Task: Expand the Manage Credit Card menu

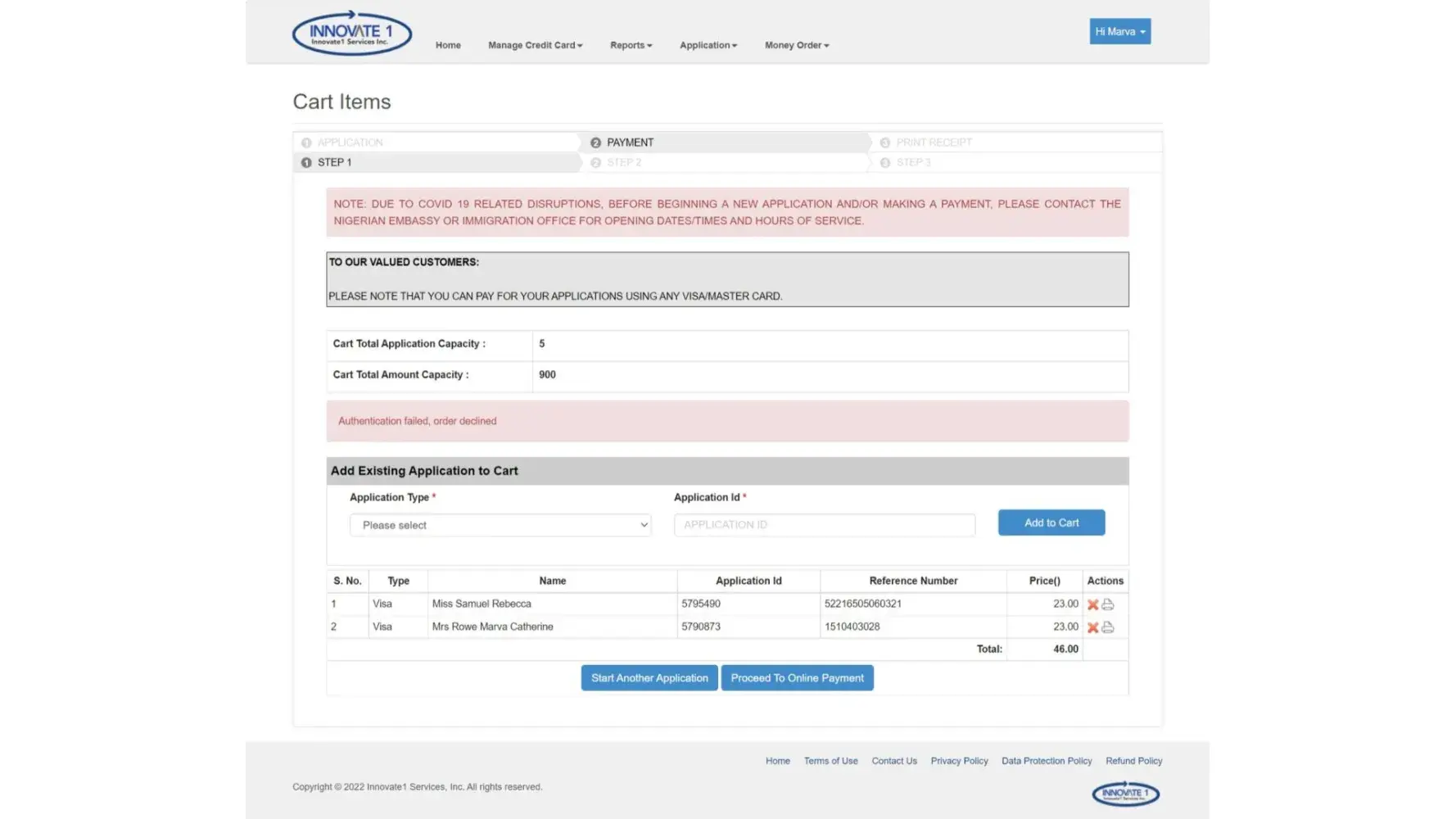Action: coord(535,45)
